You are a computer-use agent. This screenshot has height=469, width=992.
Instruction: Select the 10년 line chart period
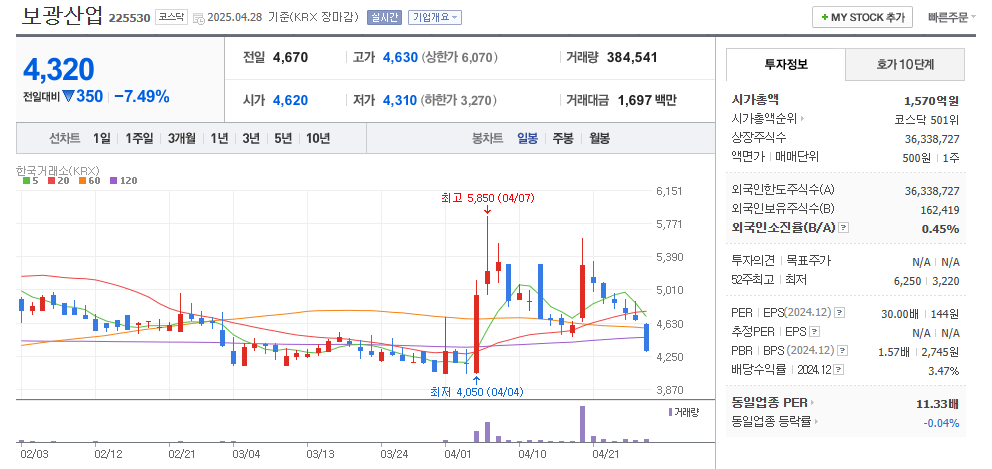(318, 139)
